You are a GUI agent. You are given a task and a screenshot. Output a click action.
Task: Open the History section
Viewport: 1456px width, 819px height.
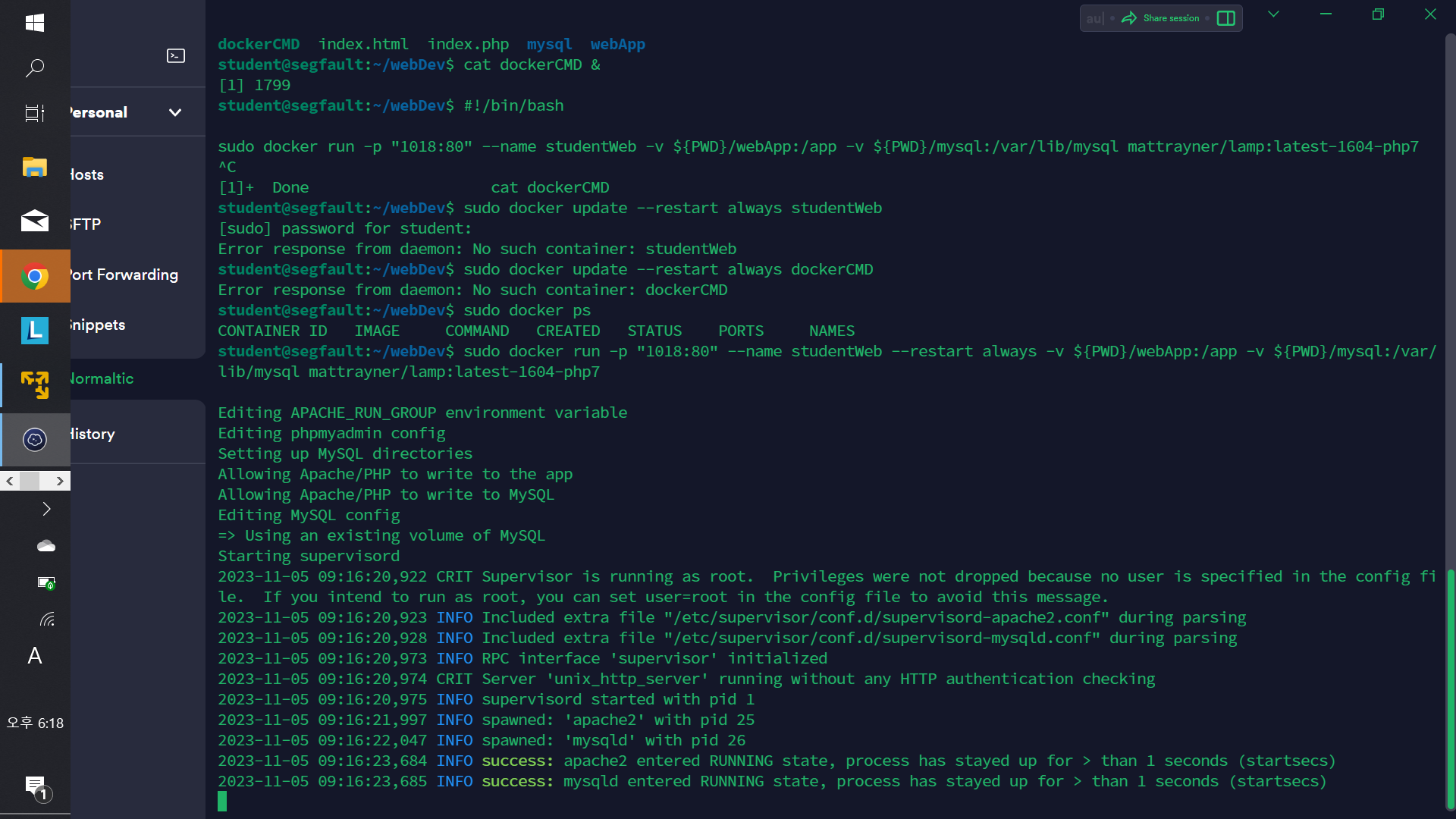(92, 434)
